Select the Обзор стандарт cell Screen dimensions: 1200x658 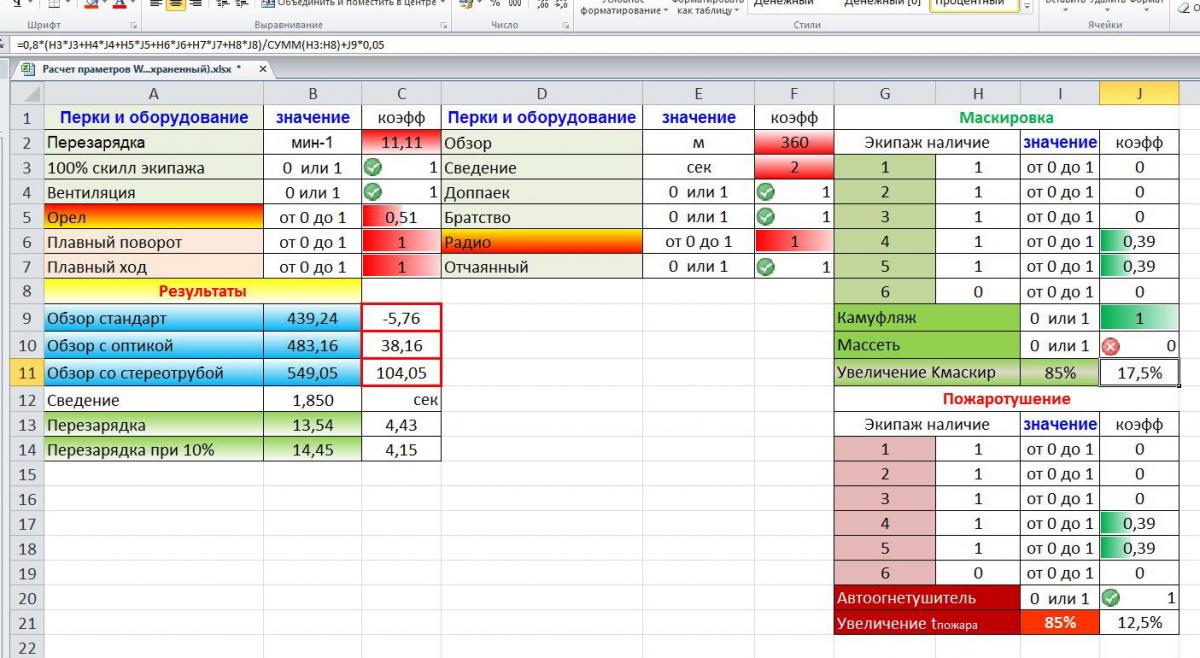(x=153, y=319)
